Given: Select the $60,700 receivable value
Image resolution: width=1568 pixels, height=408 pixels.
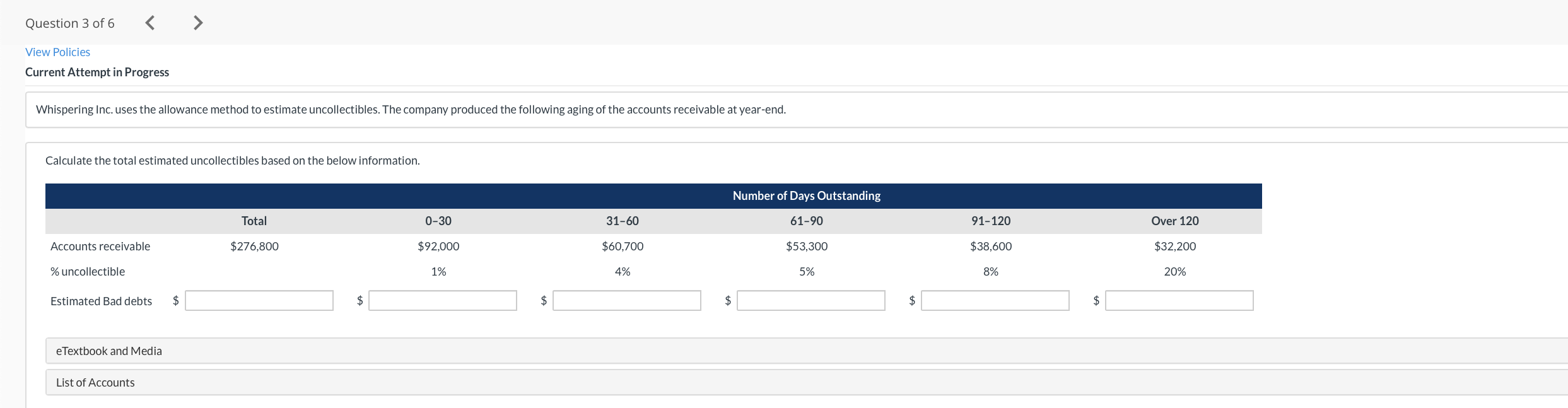Looking at the screenshot, I should click(623, 247).
